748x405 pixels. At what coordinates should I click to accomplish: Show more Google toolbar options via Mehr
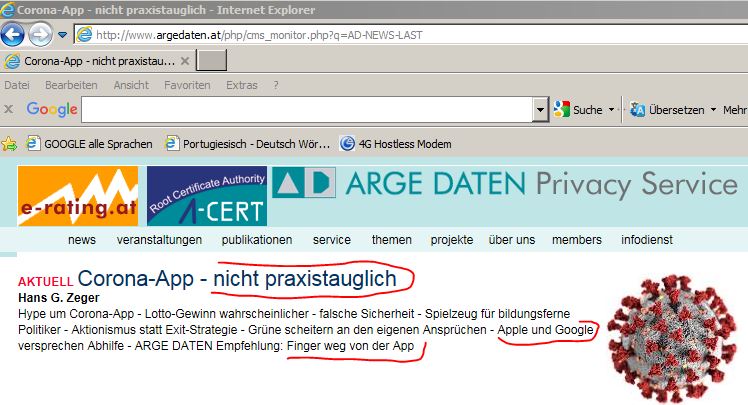click(x=735, y=110)
